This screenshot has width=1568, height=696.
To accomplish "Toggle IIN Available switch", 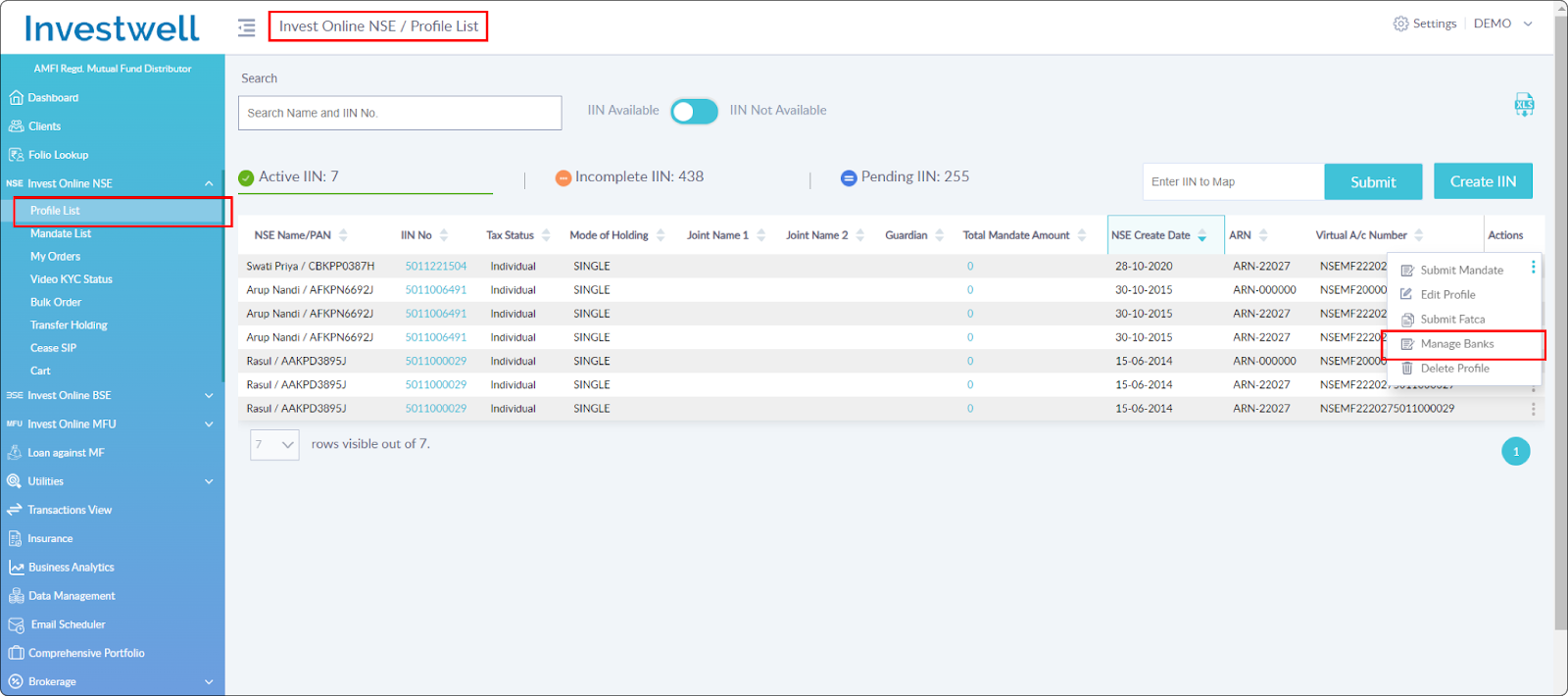I will point(695,112).
